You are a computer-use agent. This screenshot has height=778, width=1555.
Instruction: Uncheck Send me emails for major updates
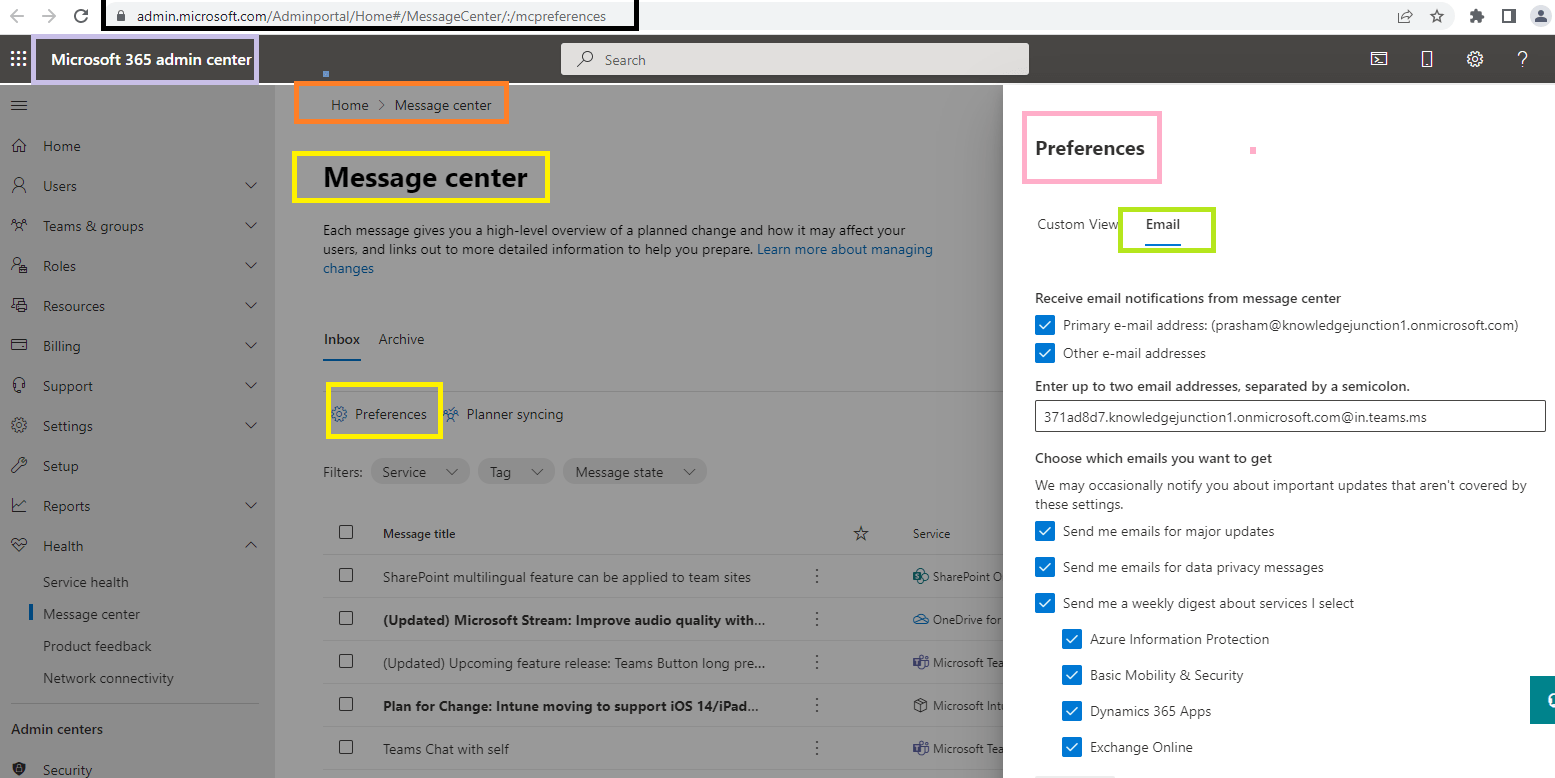tap(1045, 531)
